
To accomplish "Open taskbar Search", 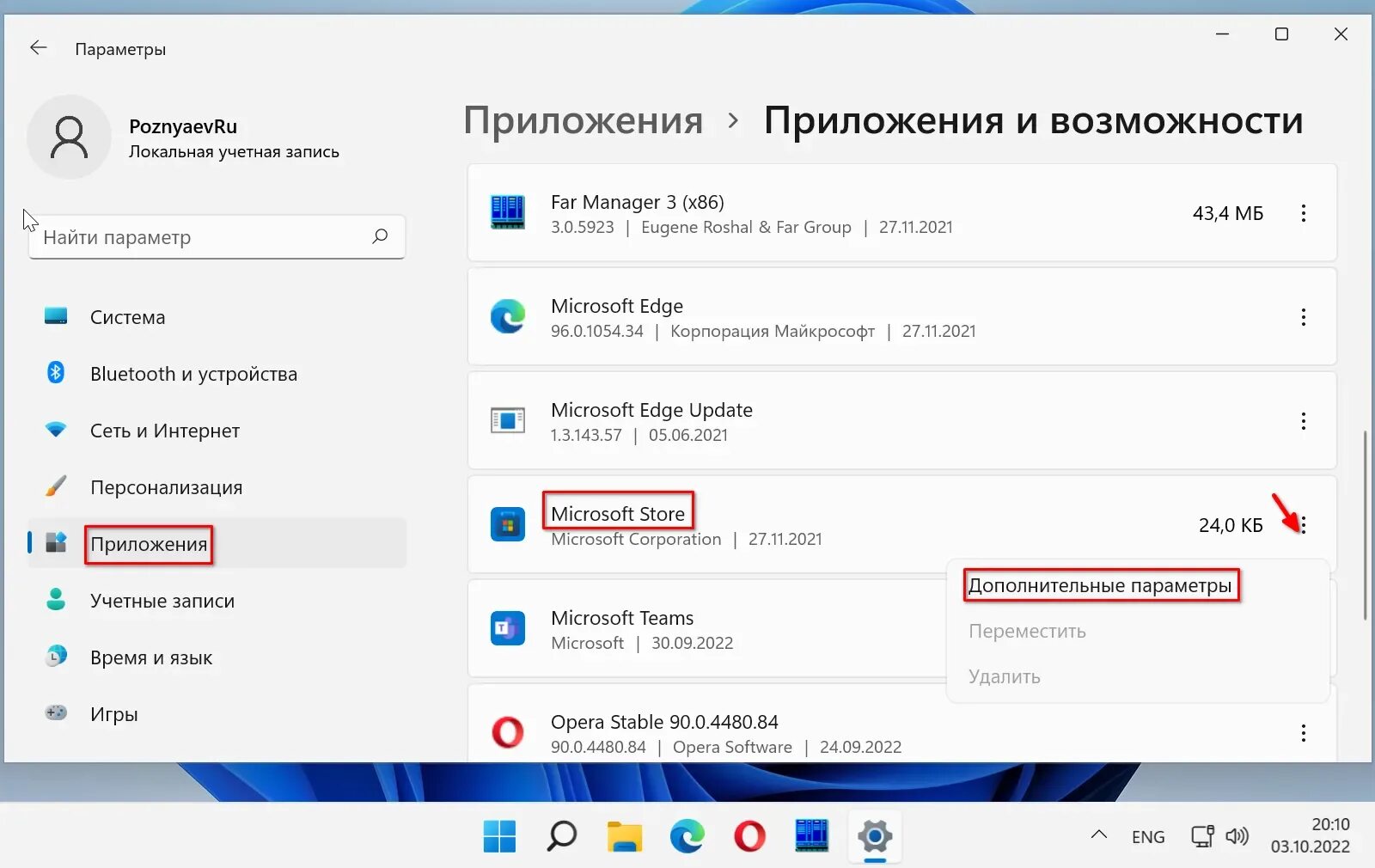I will (562, 835).
